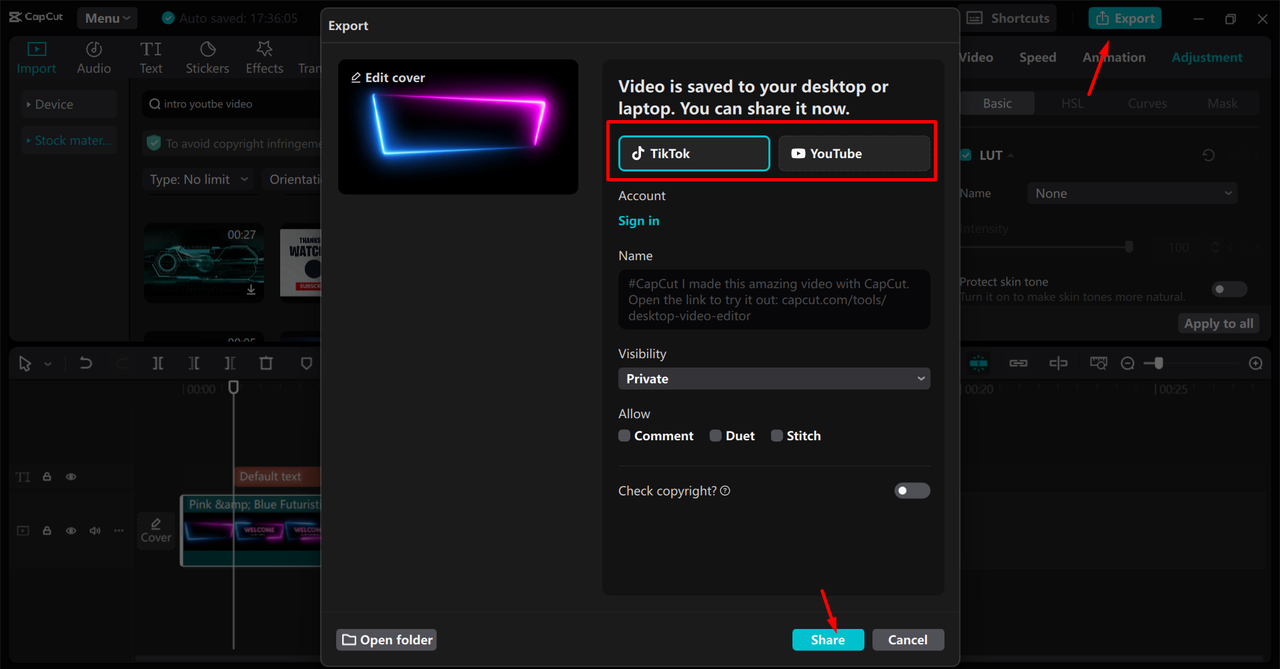Open the Import media tab
The image size is (1280, 669).
click(36, 57)
